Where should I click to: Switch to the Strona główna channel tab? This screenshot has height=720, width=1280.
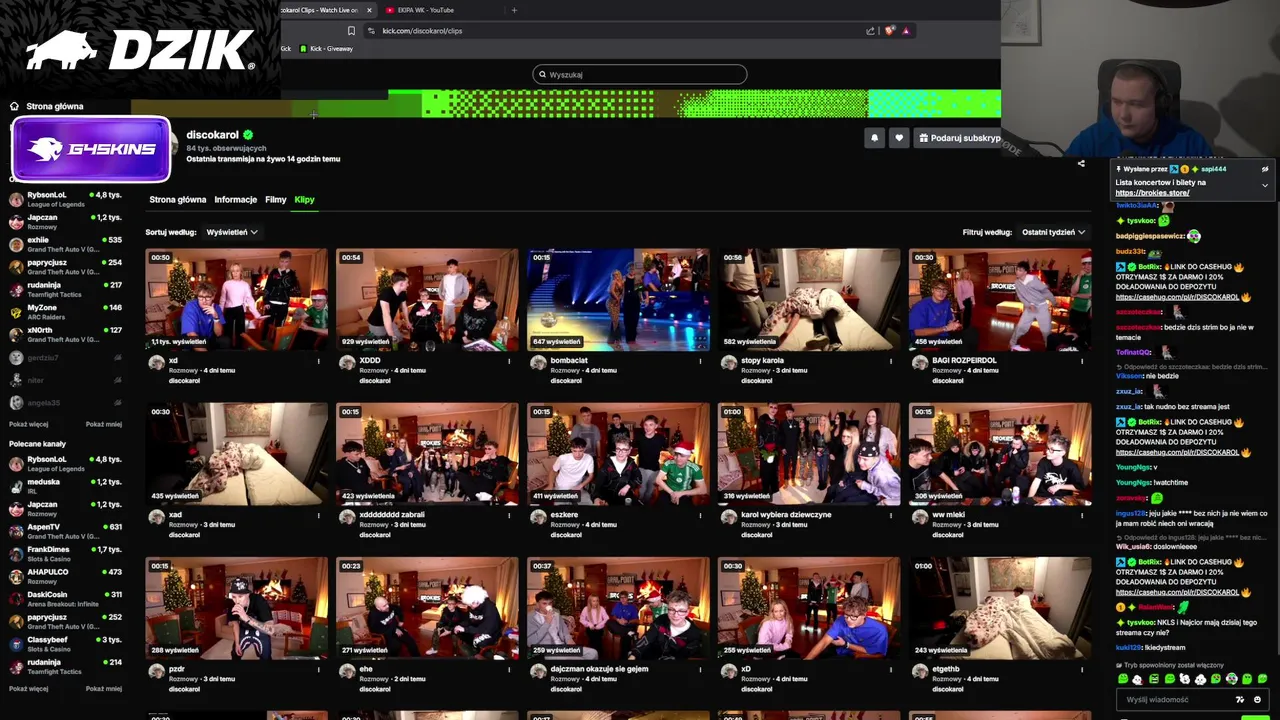pos(177,200)
